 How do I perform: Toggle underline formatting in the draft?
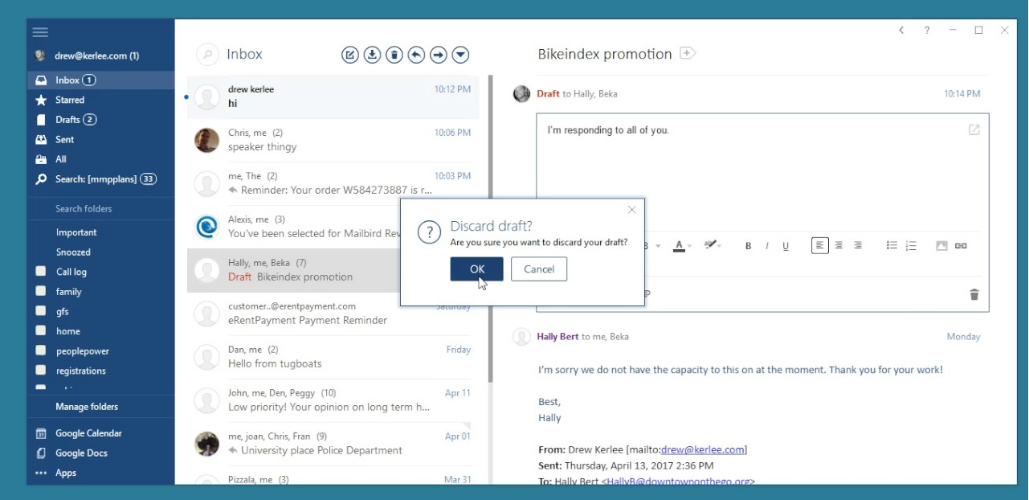[x=786, y=246]
